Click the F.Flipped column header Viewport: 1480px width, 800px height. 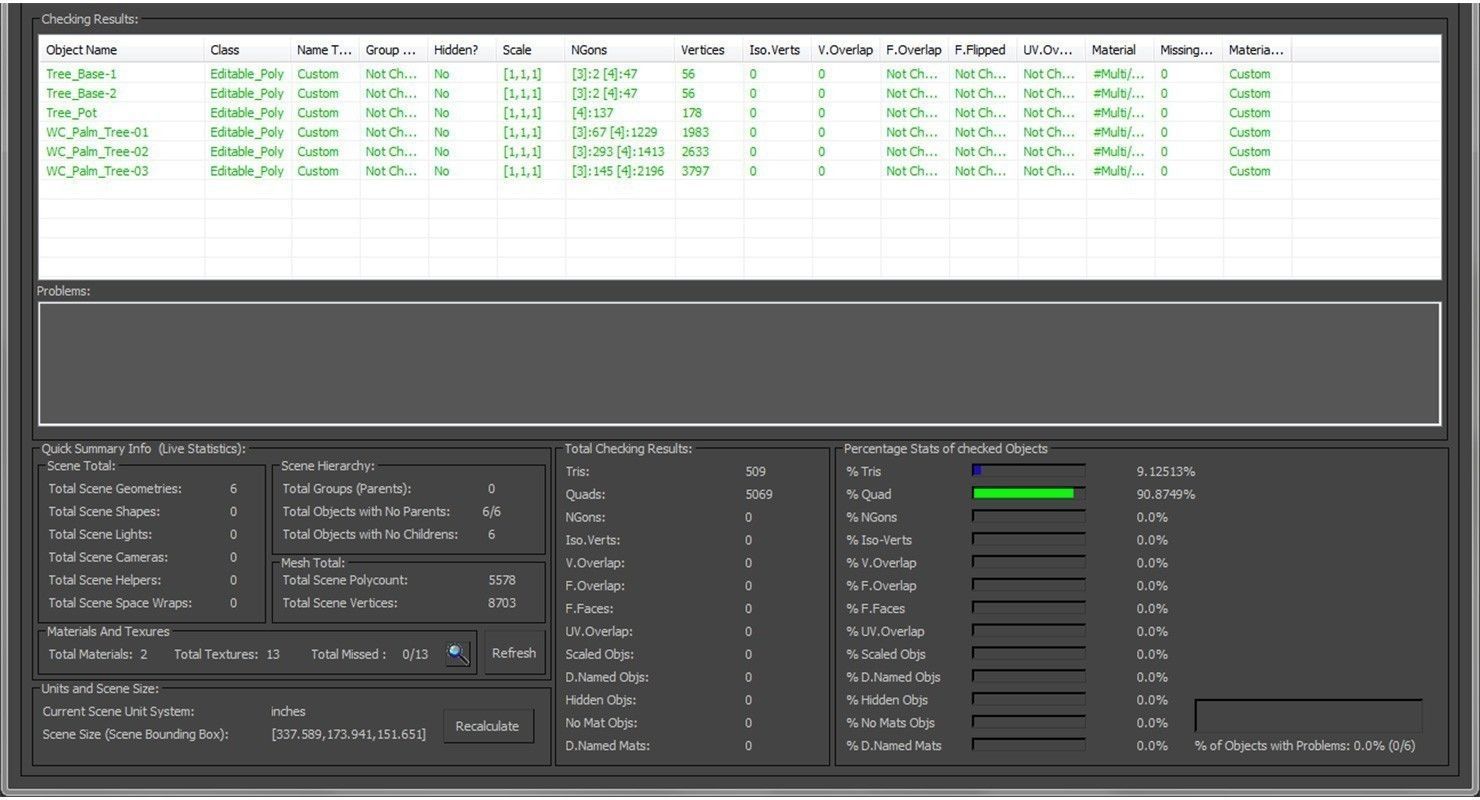(983, 50)
